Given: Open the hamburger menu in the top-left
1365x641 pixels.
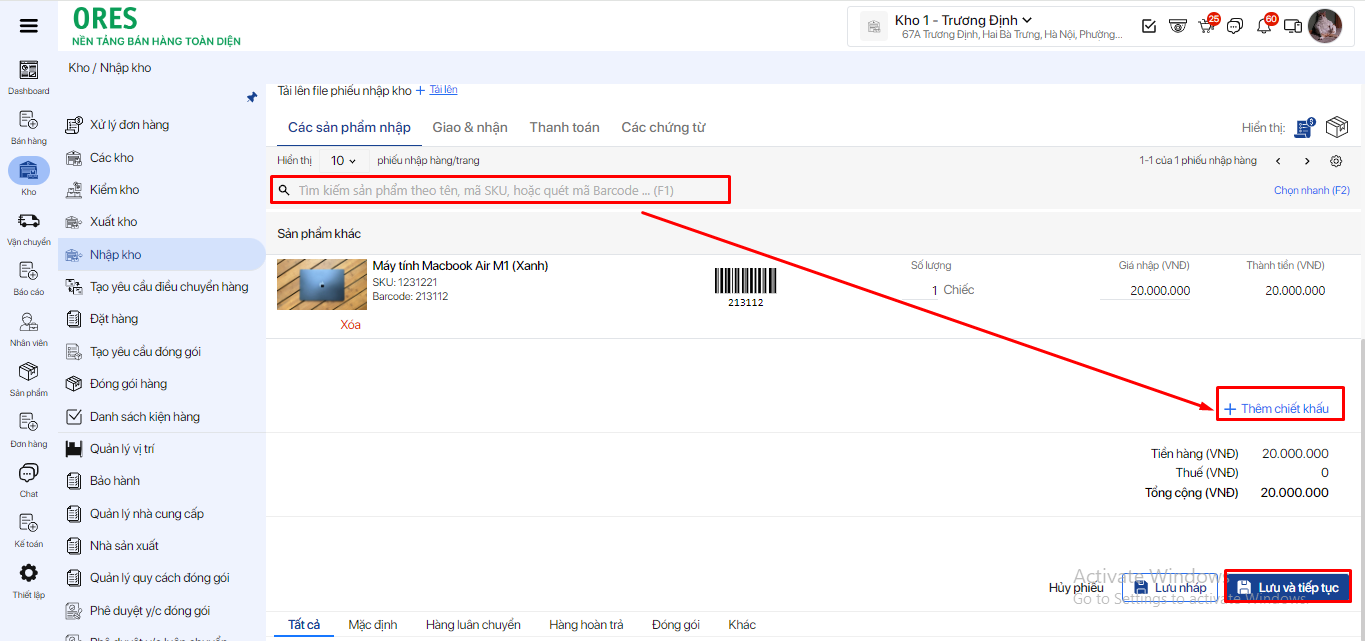Looking at the screenshot, I should 29,26.
